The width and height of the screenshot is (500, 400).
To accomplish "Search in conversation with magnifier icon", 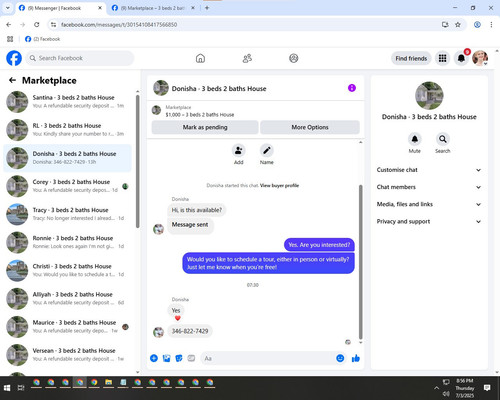I will pyautogui.click(x=443, y=139).
